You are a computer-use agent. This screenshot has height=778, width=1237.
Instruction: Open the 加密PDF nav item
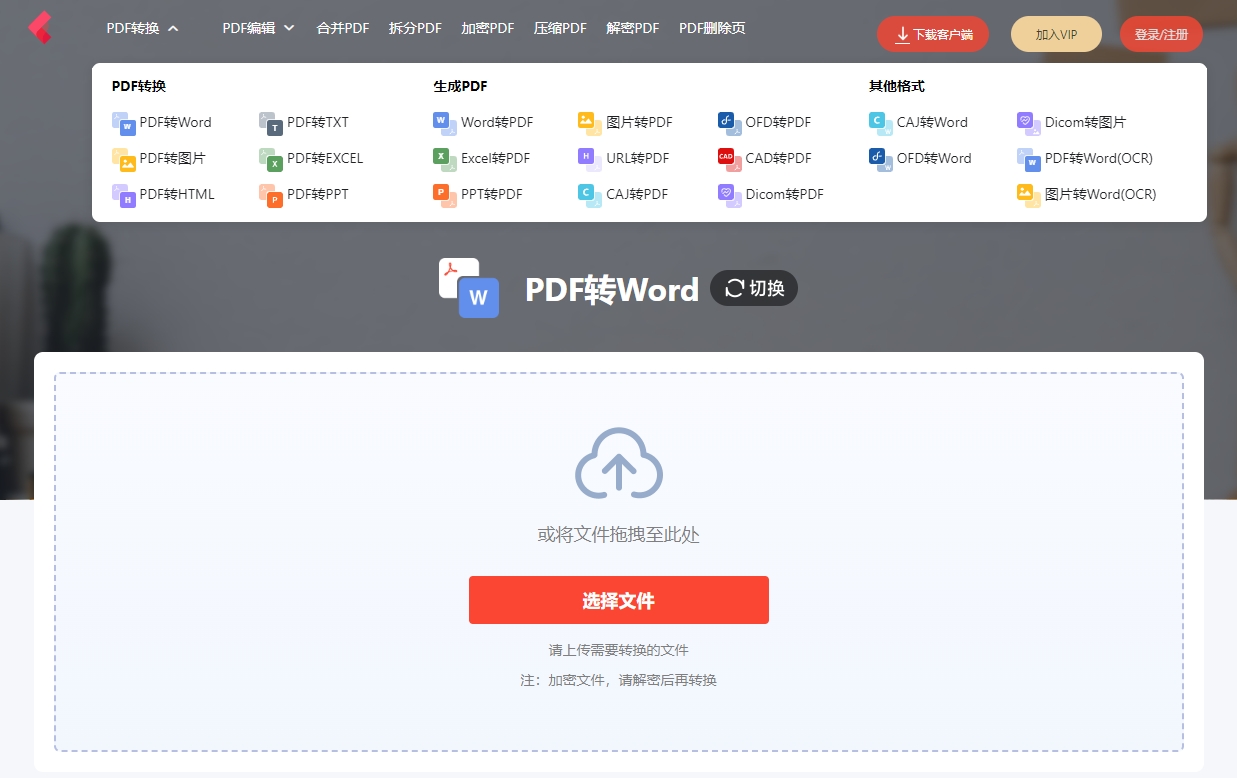pyautogui.click(x=487, y=28)
